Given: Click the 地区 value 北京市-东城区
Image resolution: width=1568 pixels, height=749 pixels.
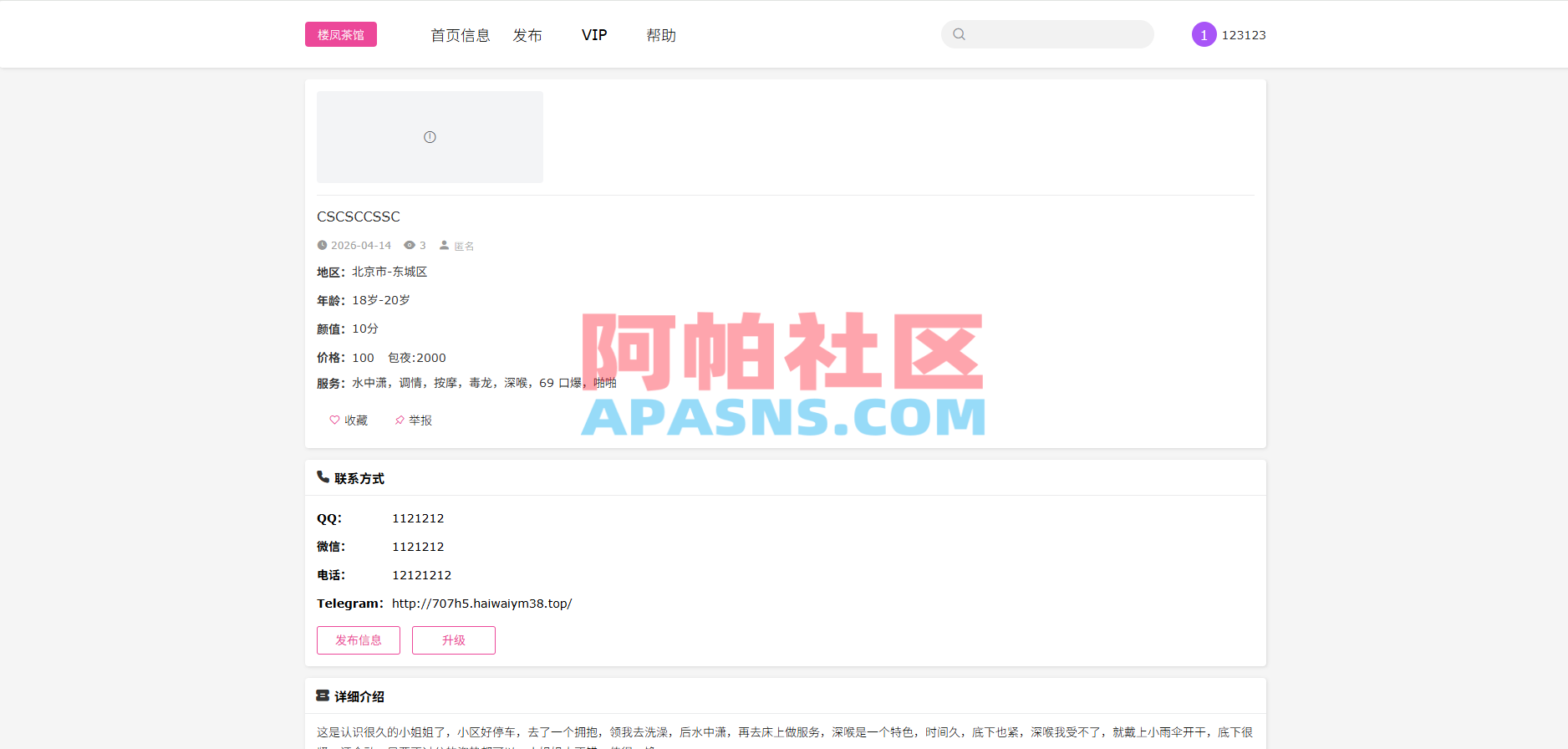Looking at the screenshot, I should click(389, 272).
